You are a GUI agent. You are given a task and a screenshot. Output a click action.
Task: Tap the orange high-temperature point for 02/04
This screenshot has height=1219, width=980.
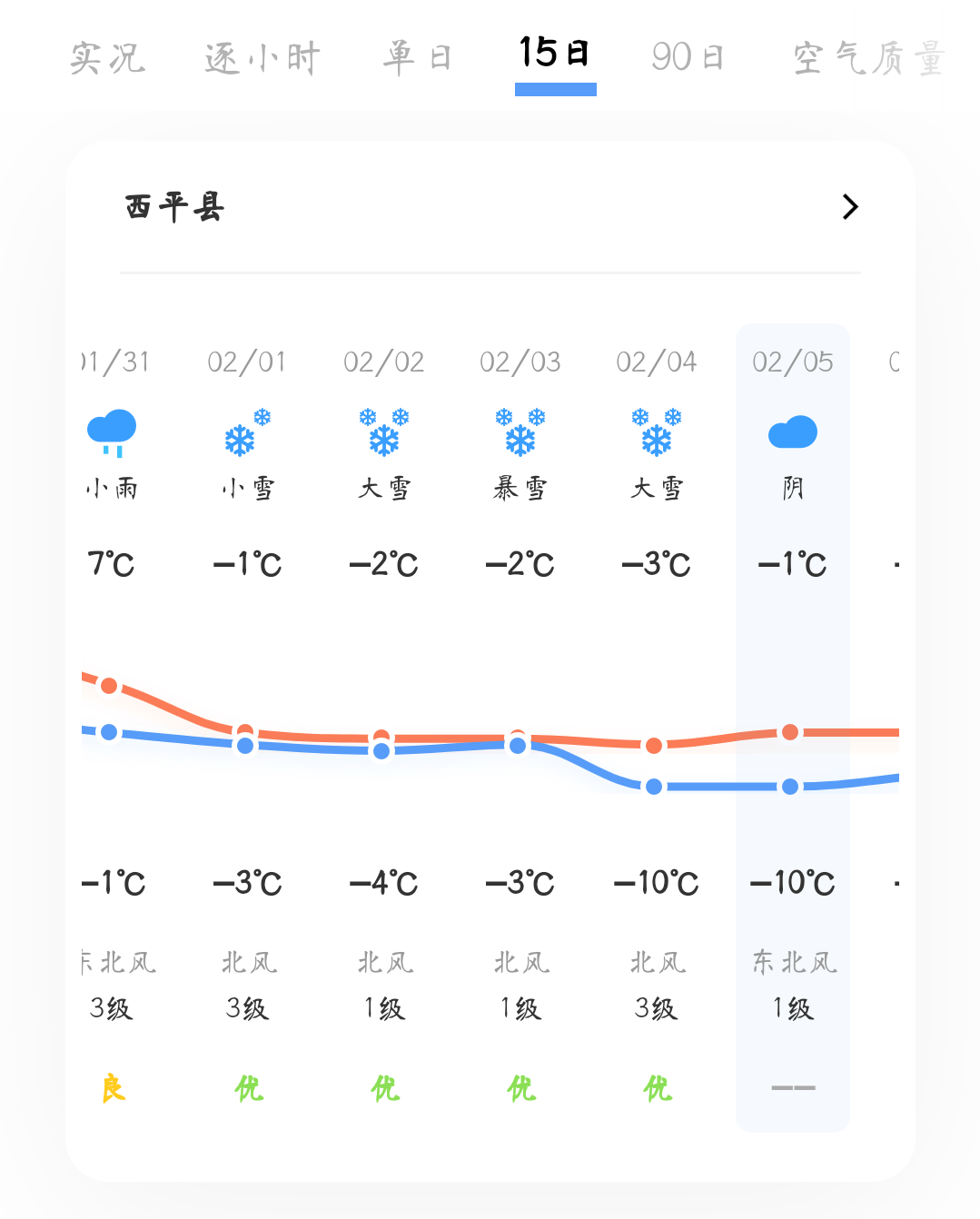654,746
